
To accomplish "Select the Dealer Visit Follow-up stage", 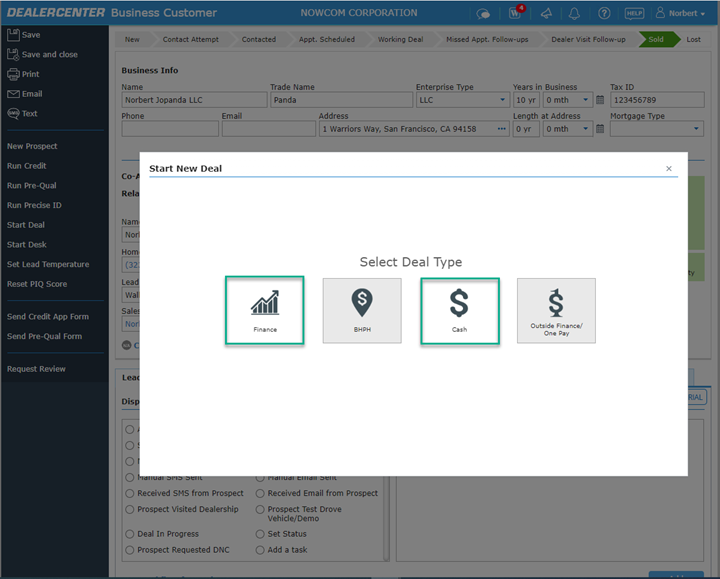I will point(588,39).
